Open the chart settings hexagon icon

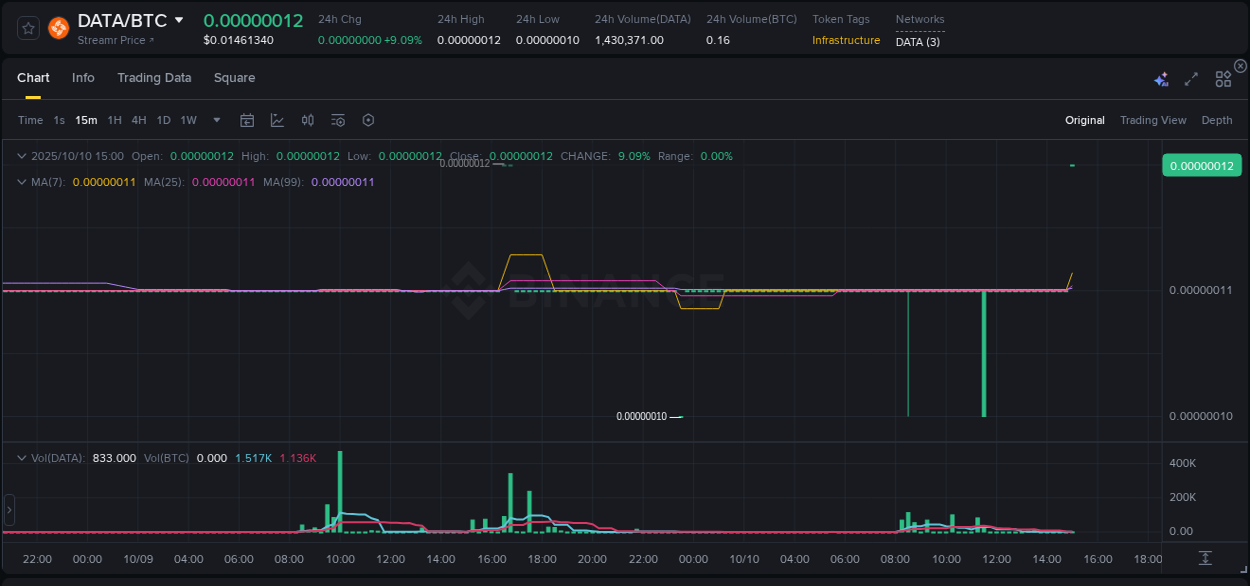coord(368,119)
